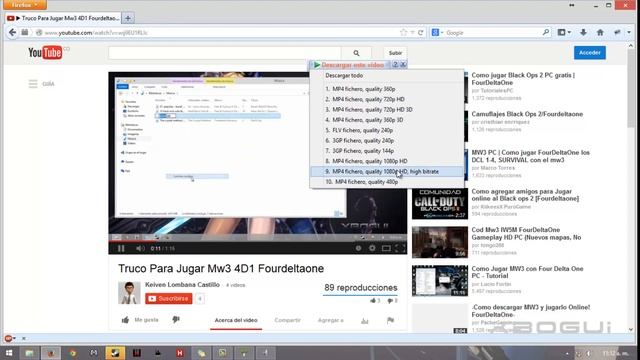Open the video statistics chart icon
Image resolution: width=640 pixels, height=360 pixels.
click(364, 320)
